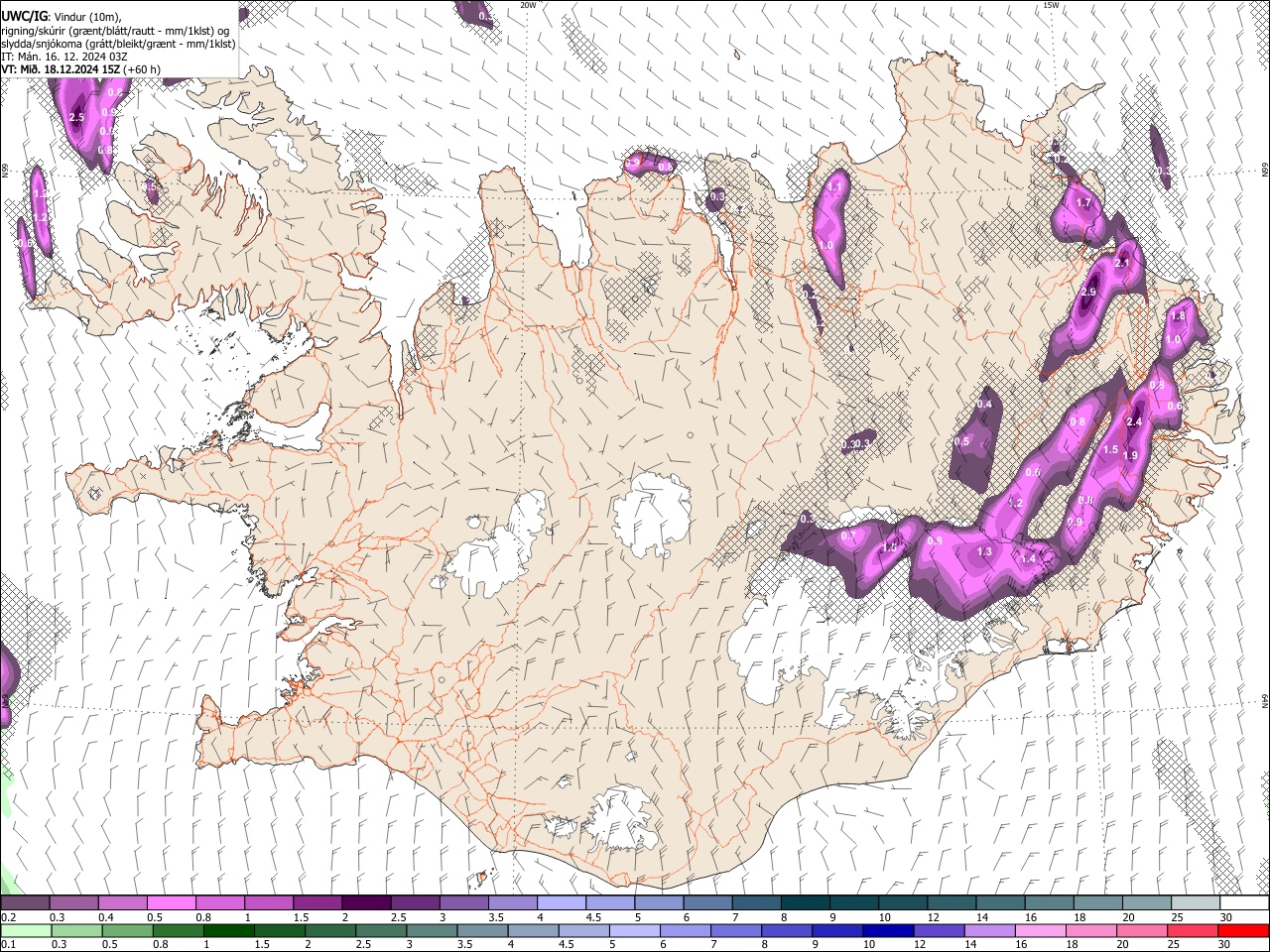This screenshot has height=952, width=1270.
Task: Click the '20W' longitude label
Action: coord(528,5)
